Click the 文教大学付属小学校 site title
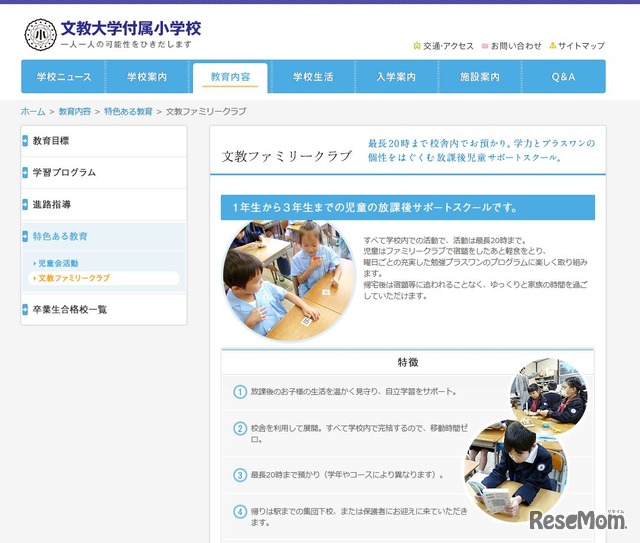640x543 pixels. point(131,29)
